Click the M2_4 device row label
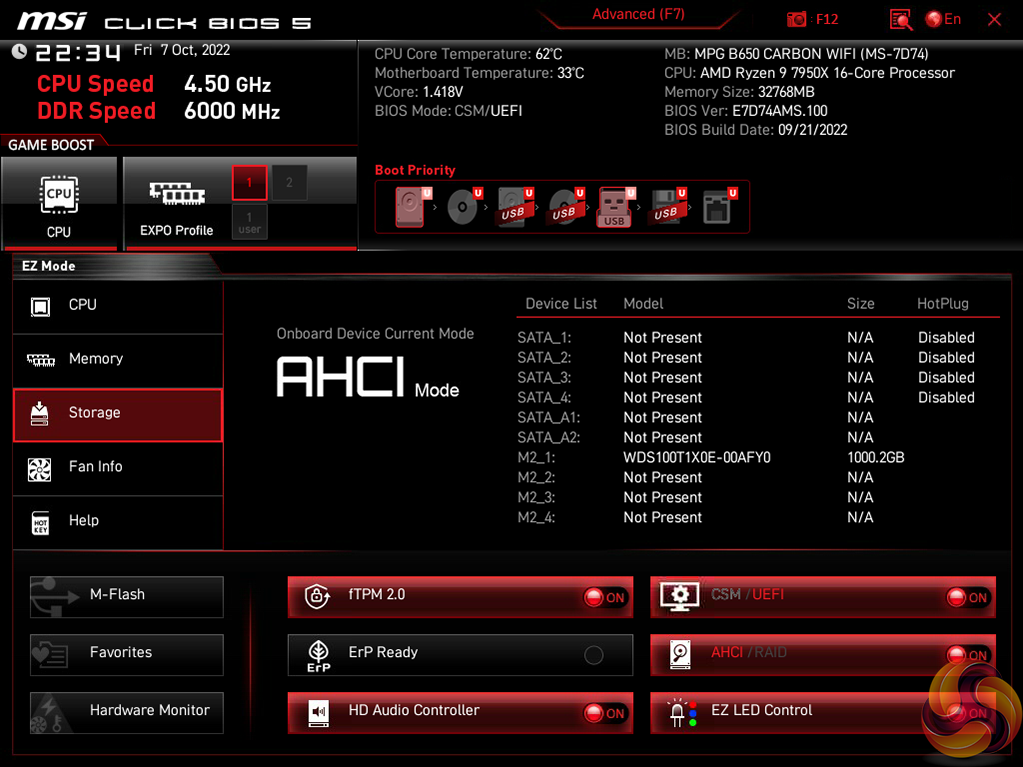The image size is (1023, 767). tap(536, 518)
